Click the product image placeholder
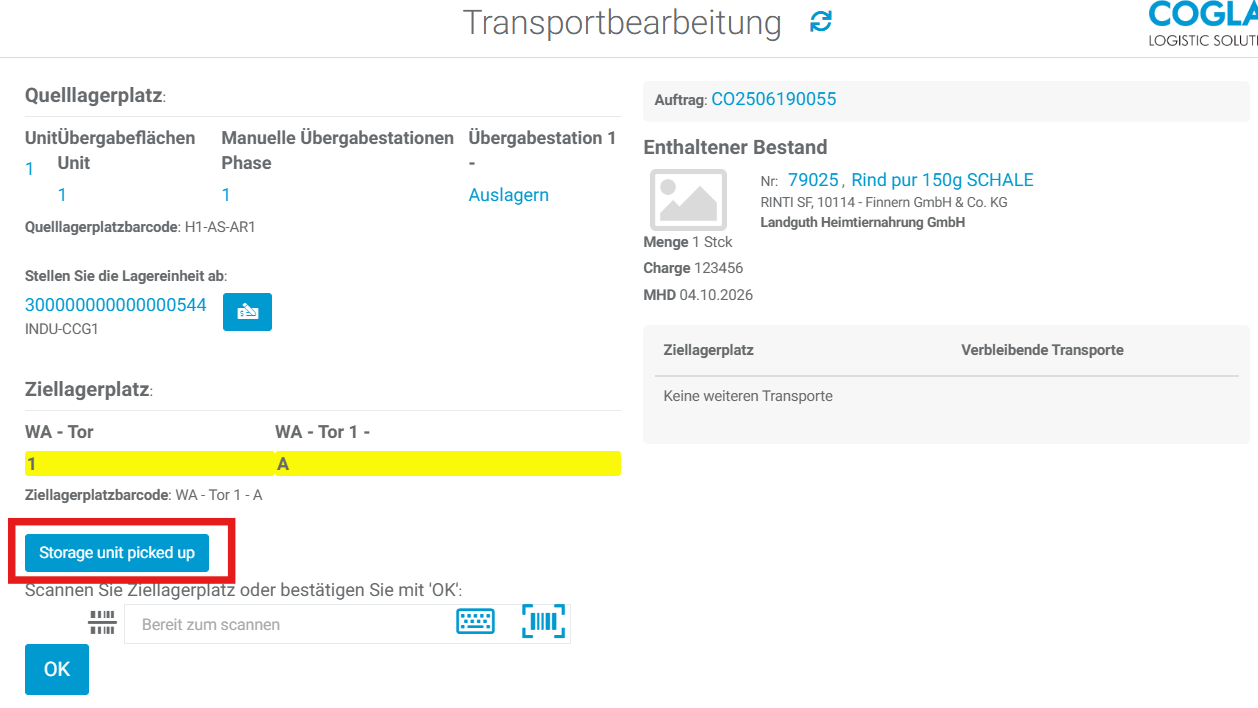1258x708 pixels. pos(688,200)
